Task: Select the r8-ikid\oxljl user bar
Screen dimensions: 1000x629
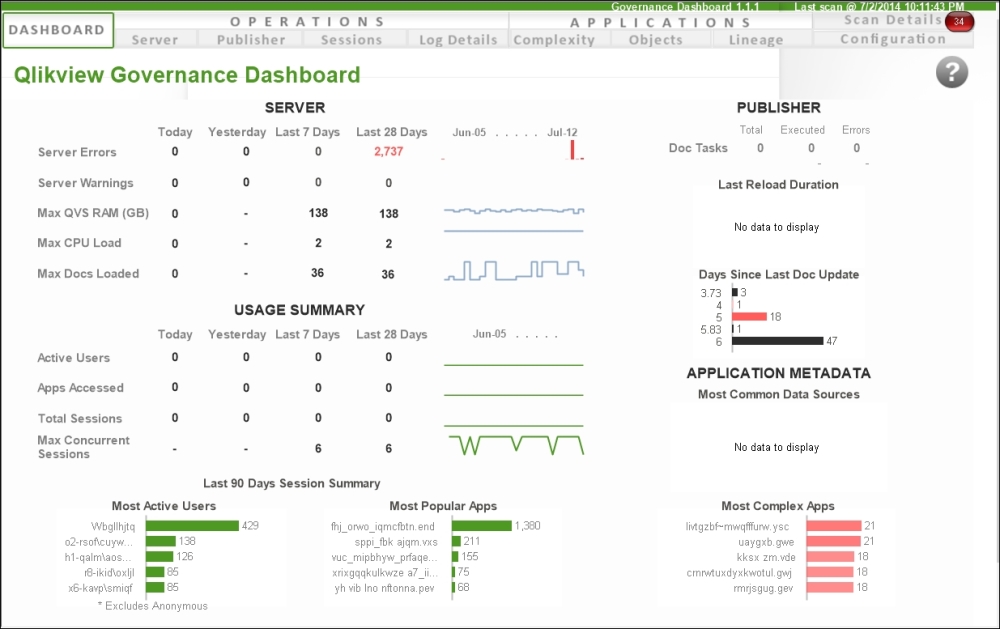Action: (155, 572)
